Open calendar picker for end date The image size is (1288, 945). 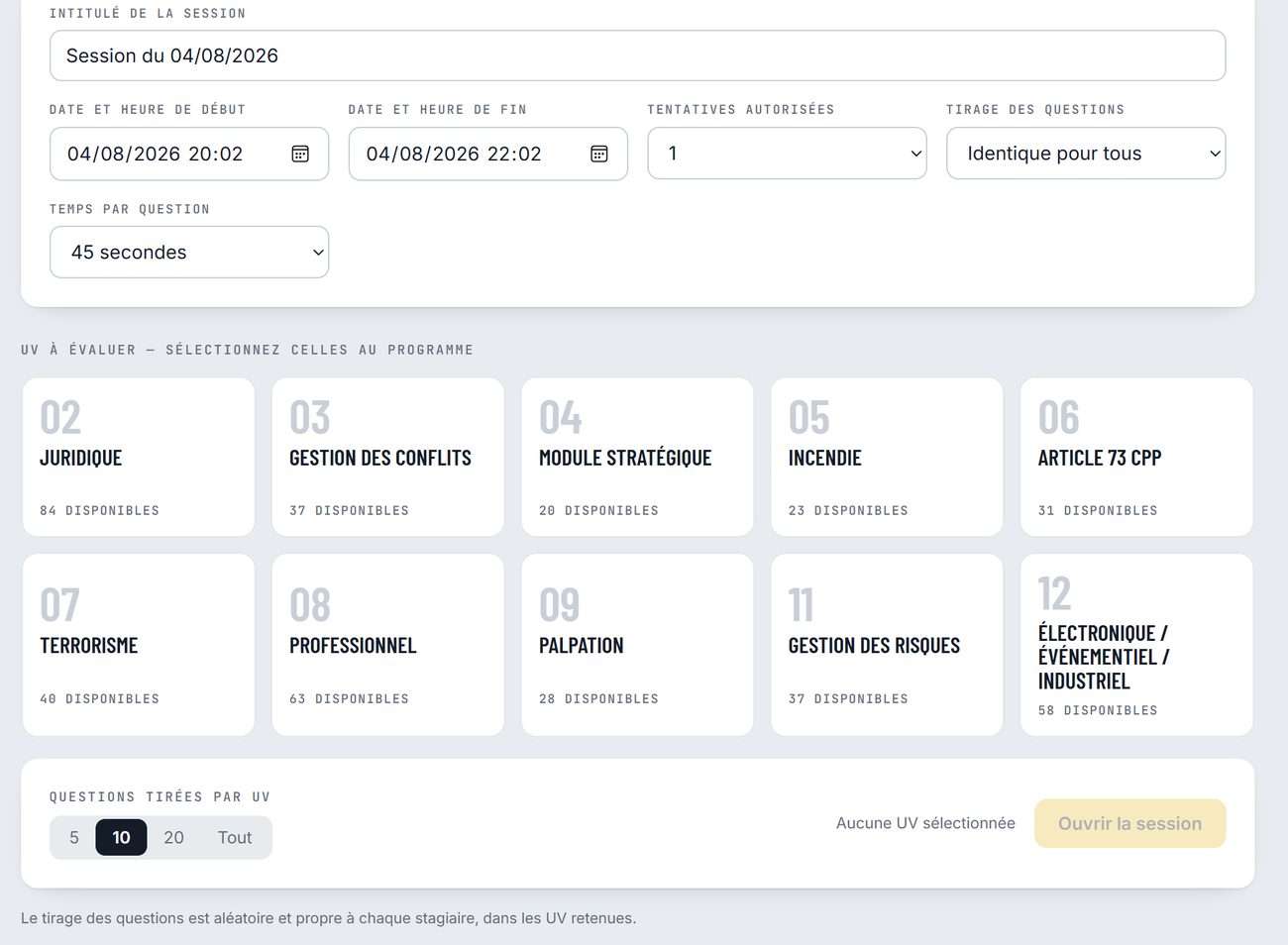(599, 154)
